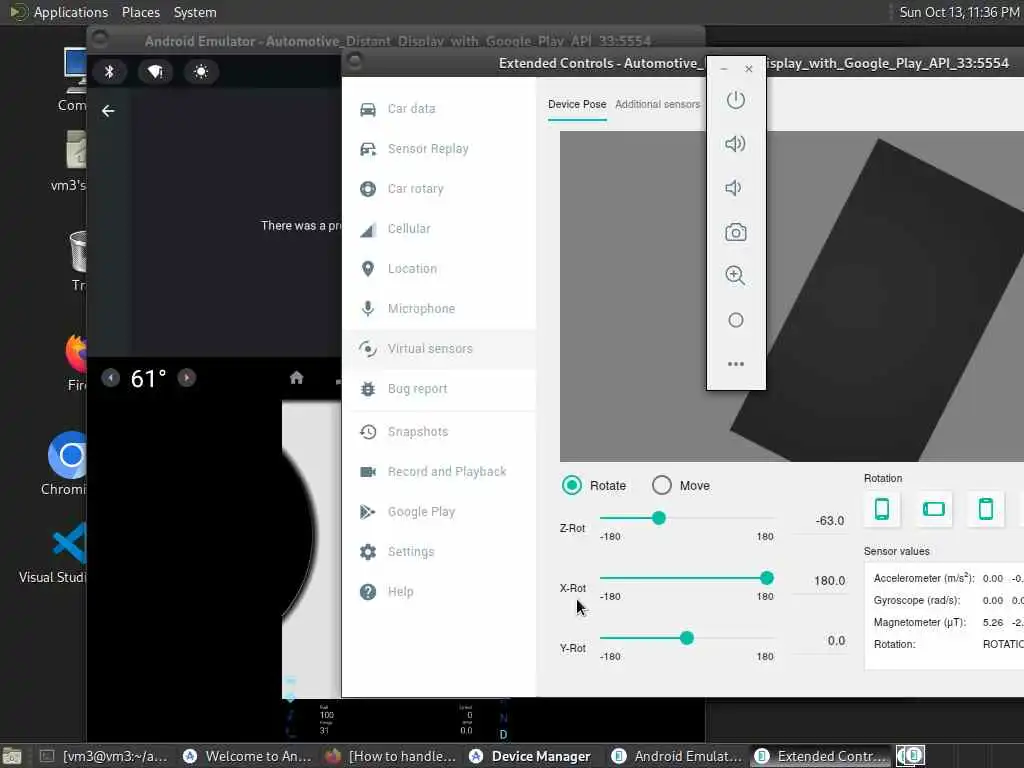Click the volume down icon in emulator toolbar
1024x768 pixels.
point(734,188)
